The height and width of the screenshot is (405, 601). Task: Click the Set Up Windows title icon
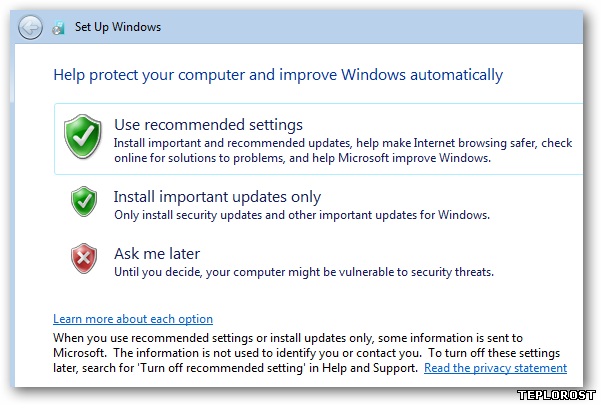[x=59, y=28]
